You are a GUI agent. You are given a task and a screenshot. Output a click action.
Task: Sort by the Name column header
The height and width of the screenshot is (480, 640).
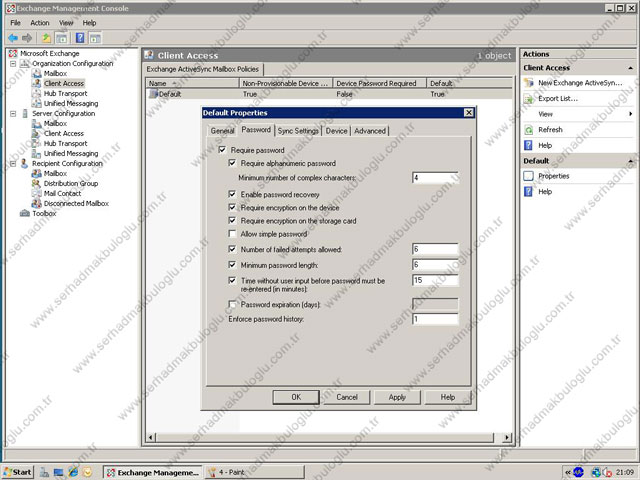(x=192, y=83)
